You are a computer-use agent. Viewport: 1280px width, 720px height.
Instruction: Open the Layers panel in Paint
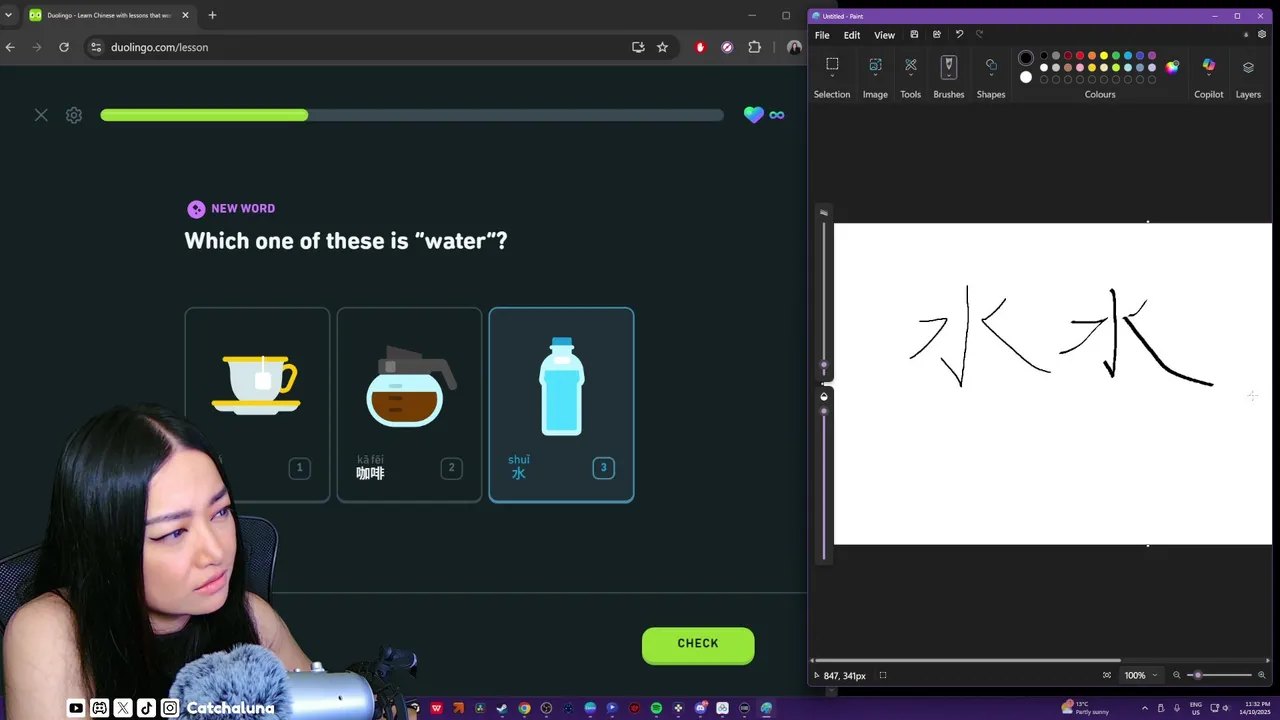(1248, 67)
